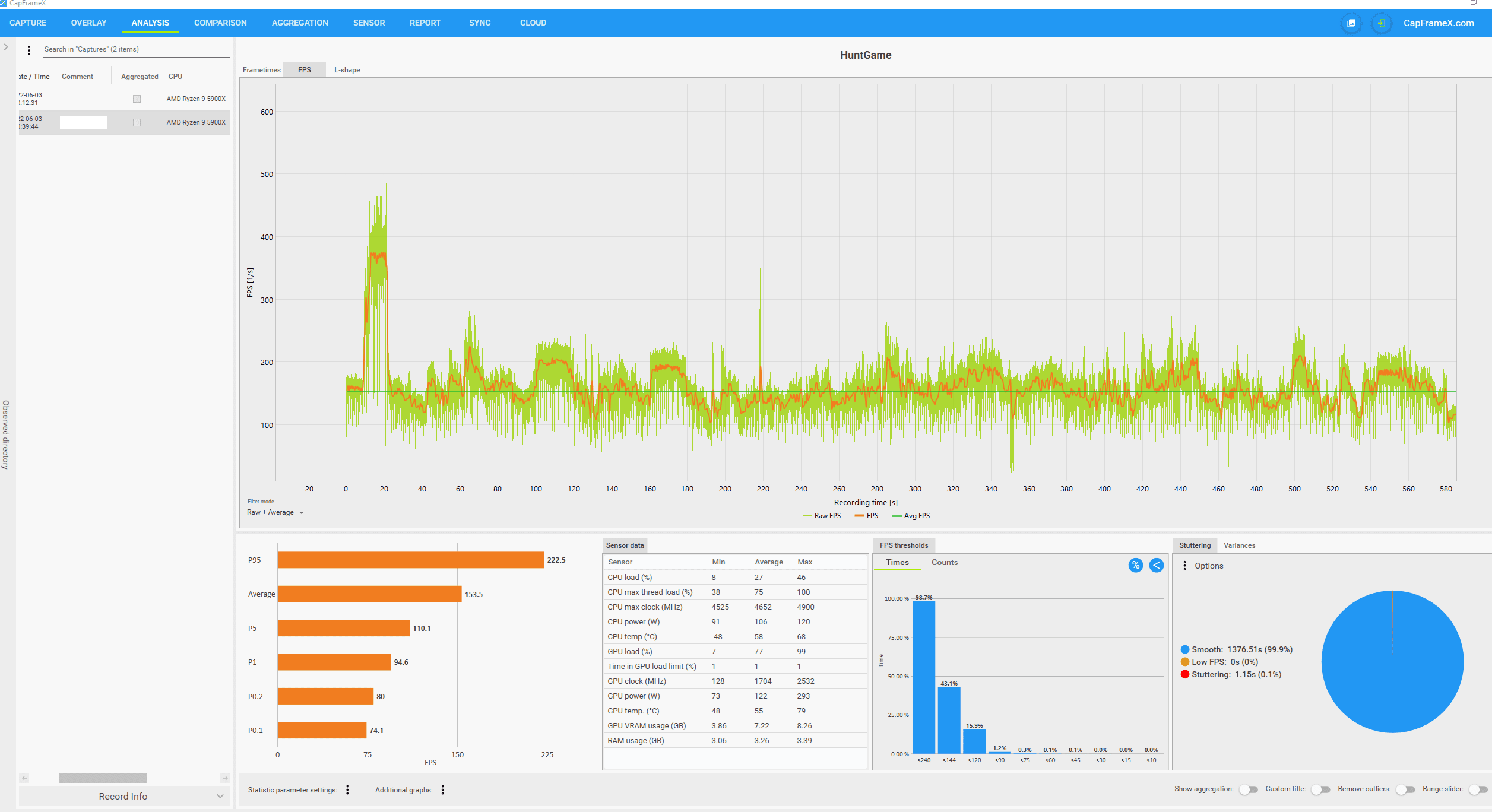The height and width of the screenshot is (812, 1492).
Task: Select the Stuttering tab
Action: tap(1195, 545)
